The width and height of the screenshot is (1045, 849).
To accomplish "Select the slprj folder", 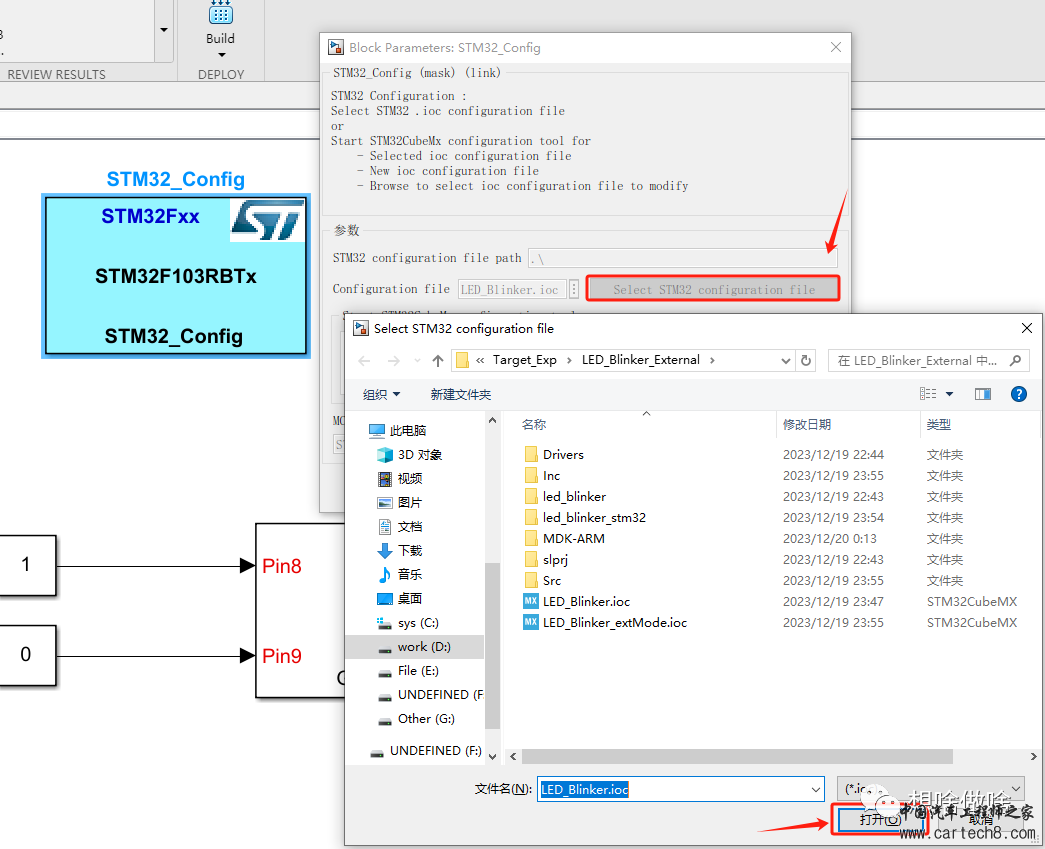I will click(x=555, y=559).
